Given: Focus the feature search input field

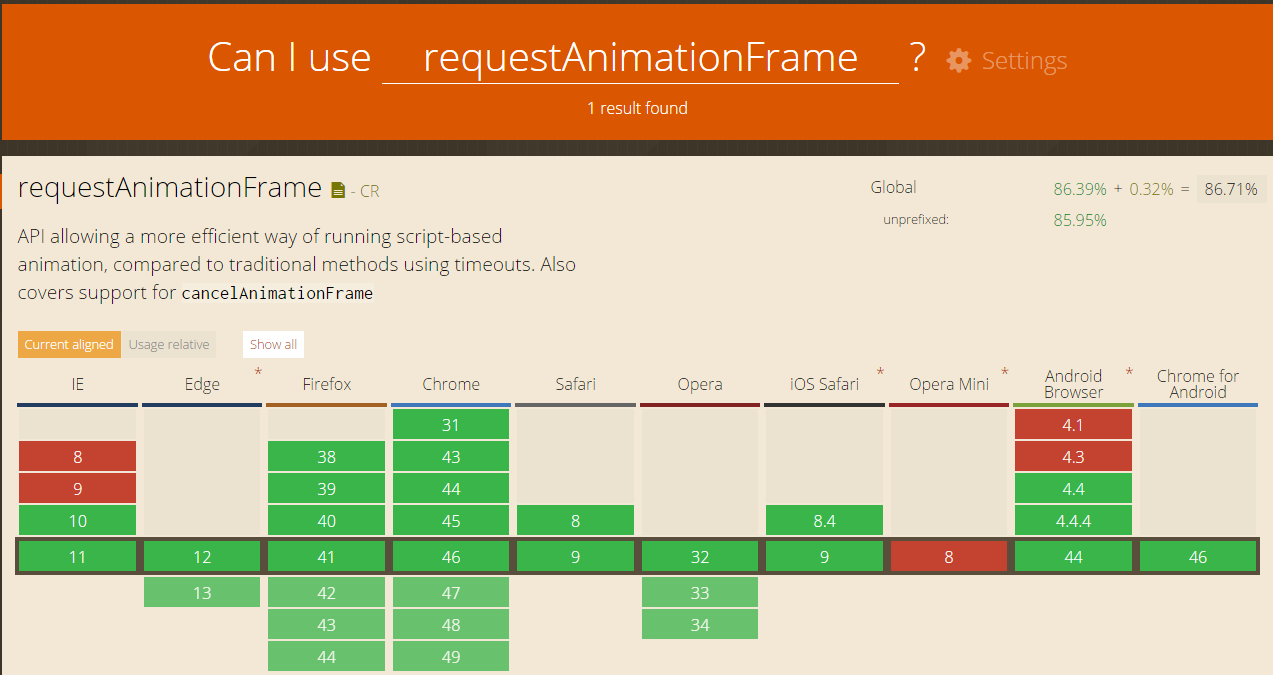Looking at the screenshot, I should [x=640, y=57].
